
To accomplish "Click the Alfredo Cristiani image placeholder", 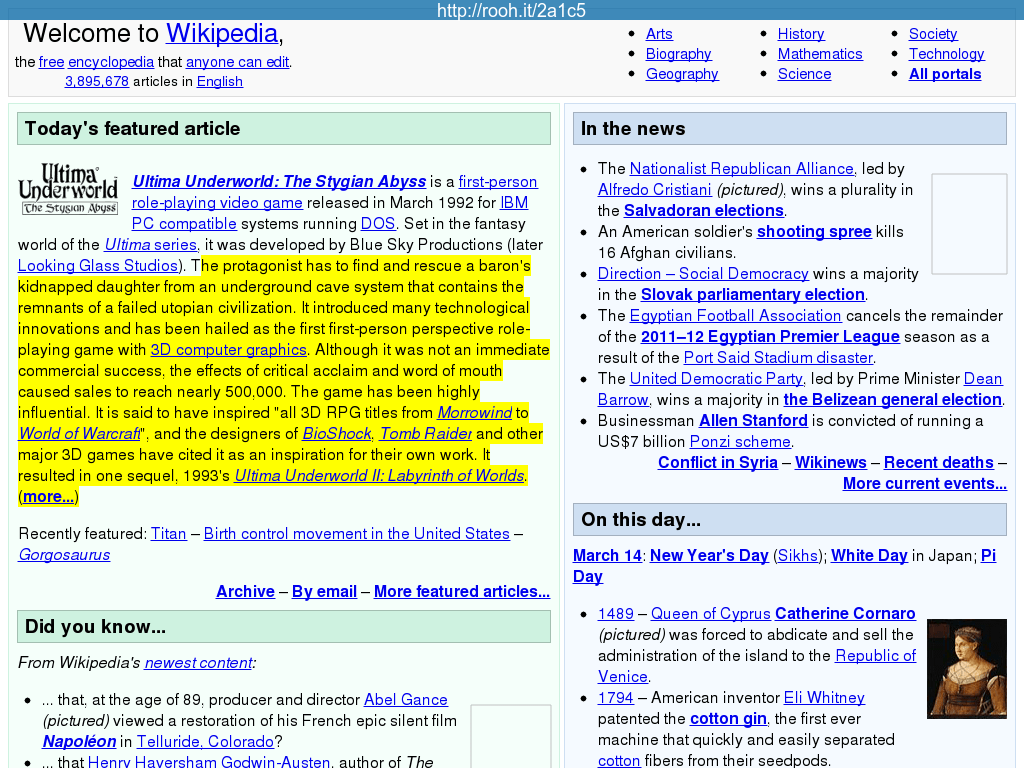I will (x=968, y=224).
